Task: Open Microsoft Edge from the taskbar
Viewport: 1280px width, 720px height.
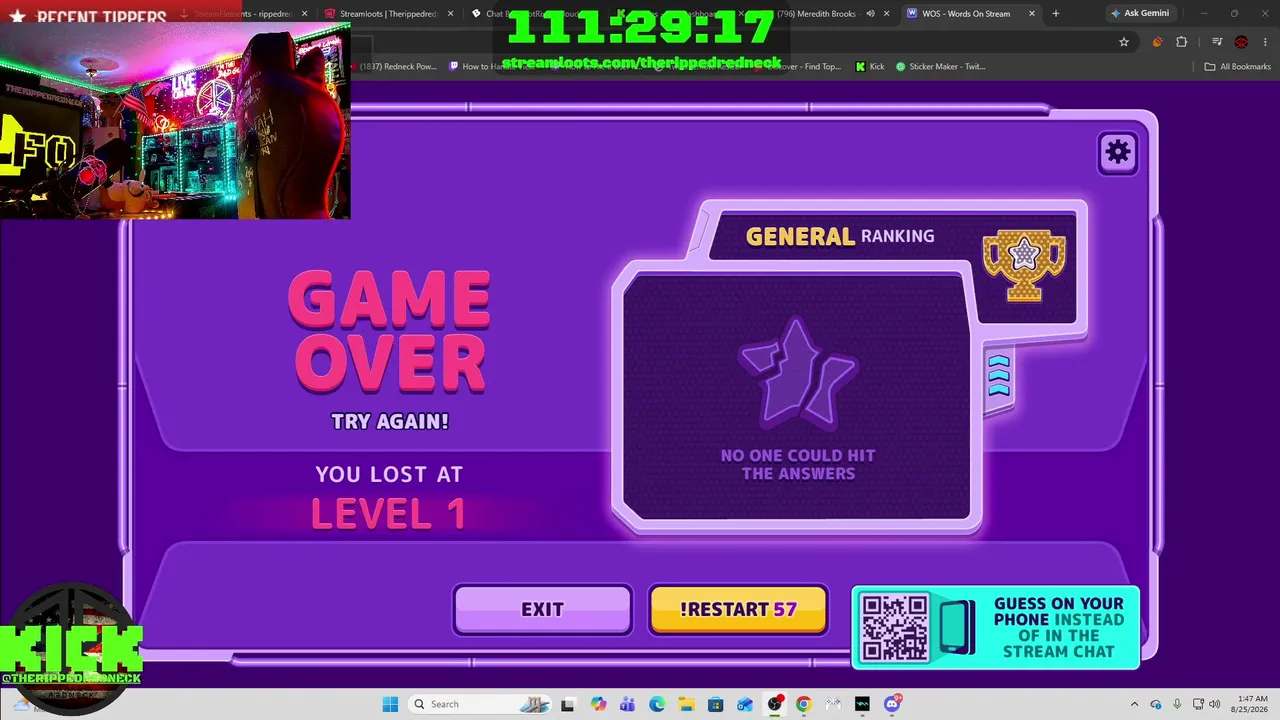Action: [x=657, y=704]
